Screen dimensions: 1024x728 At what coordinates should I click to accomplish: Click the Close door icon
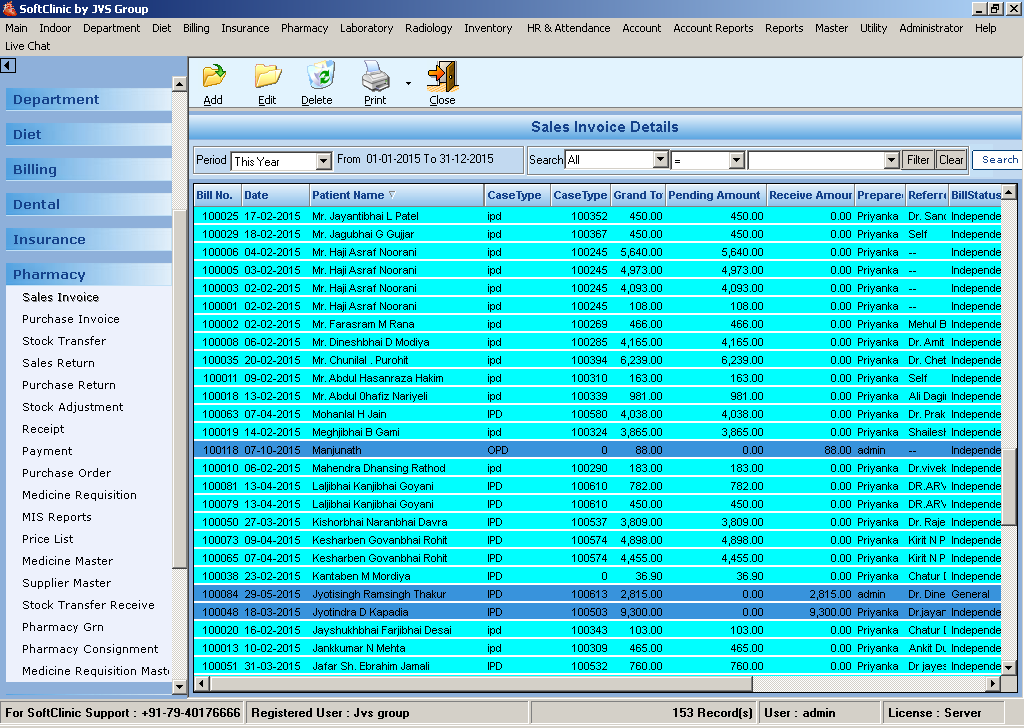coord(442,77)
